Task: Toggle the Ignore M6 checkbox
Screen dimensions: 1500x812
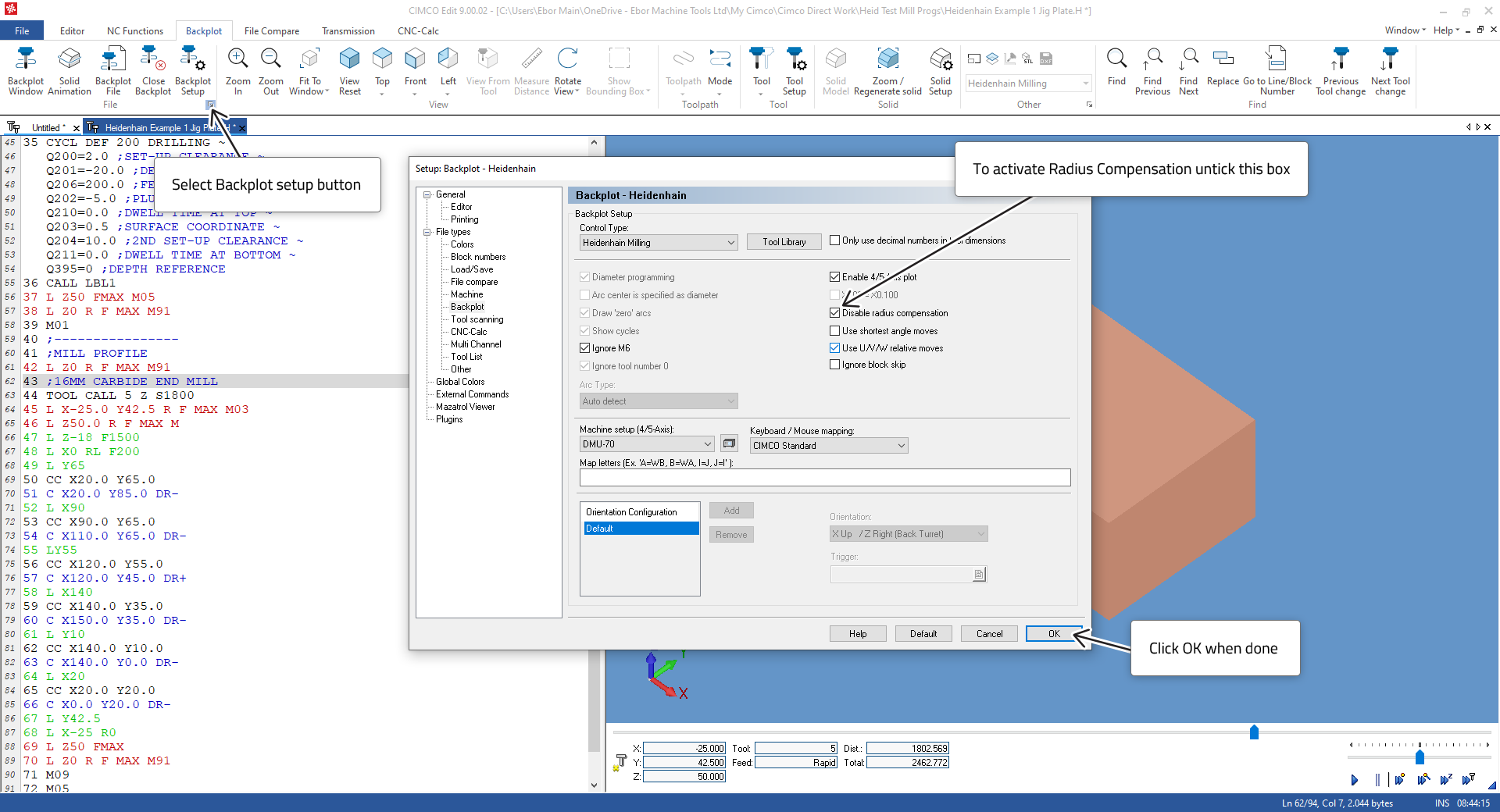Action: (584, 348)
